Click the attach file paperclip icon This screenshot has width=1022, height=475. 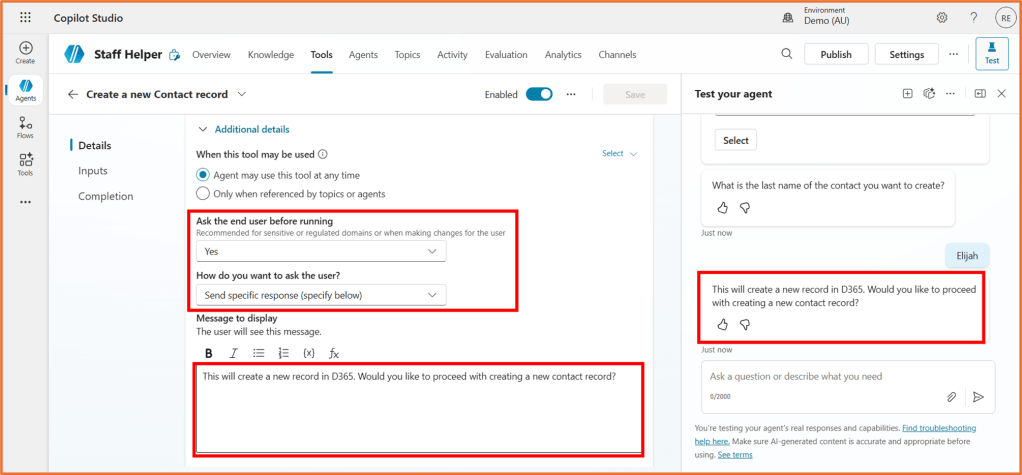click(952, 397)
